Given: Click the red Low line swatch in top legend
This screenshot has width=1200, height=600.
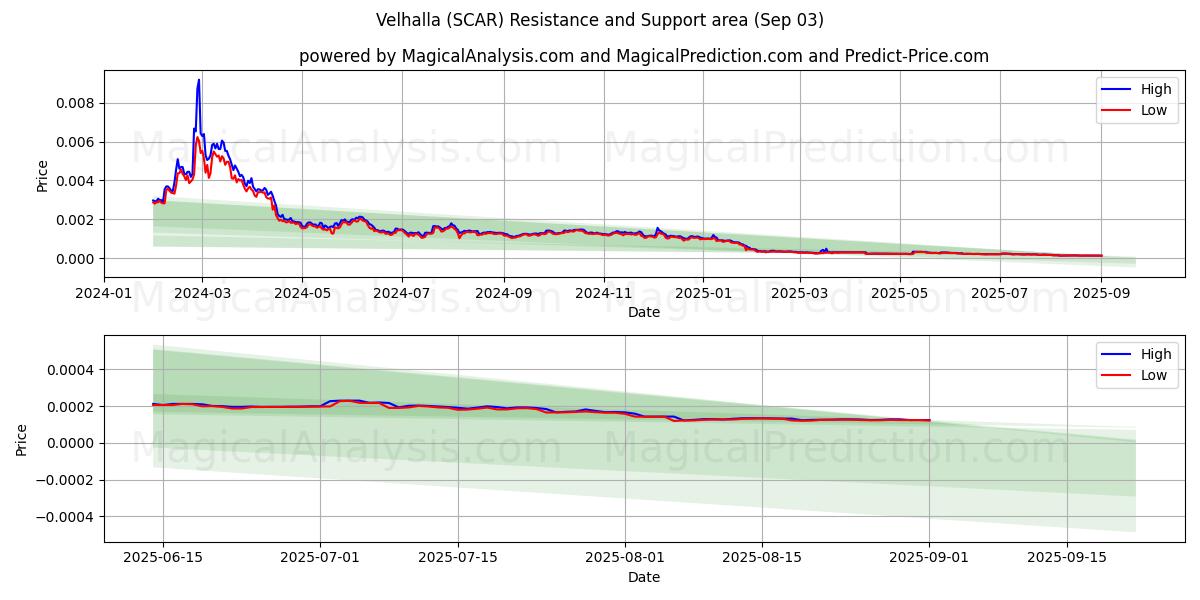Looking at the screenshot, I should click(1116, 111).
